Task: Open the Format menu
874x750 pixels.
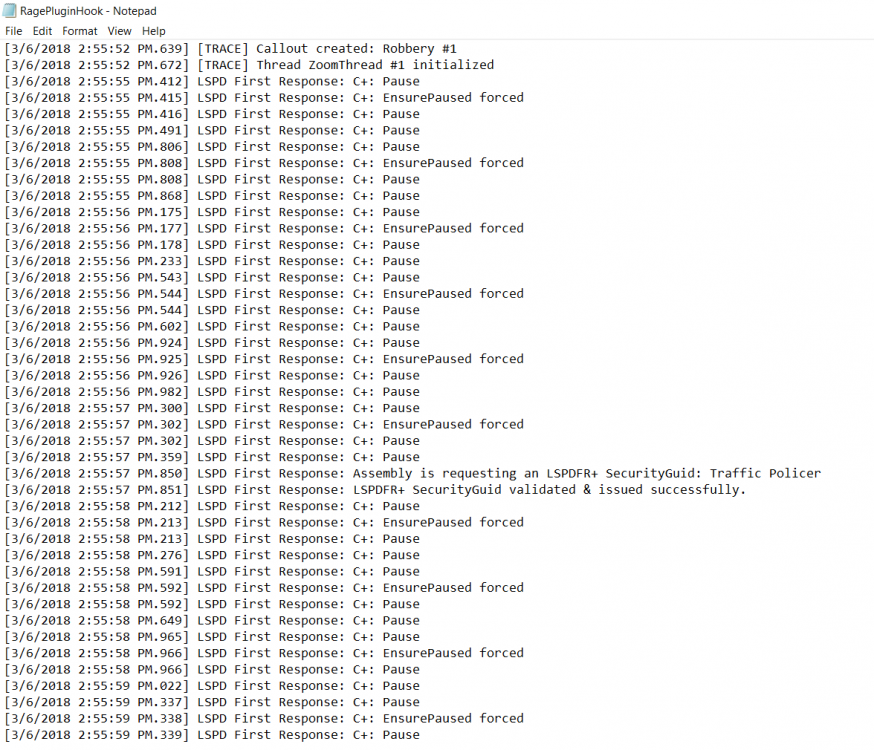Action: pos(80,31)
